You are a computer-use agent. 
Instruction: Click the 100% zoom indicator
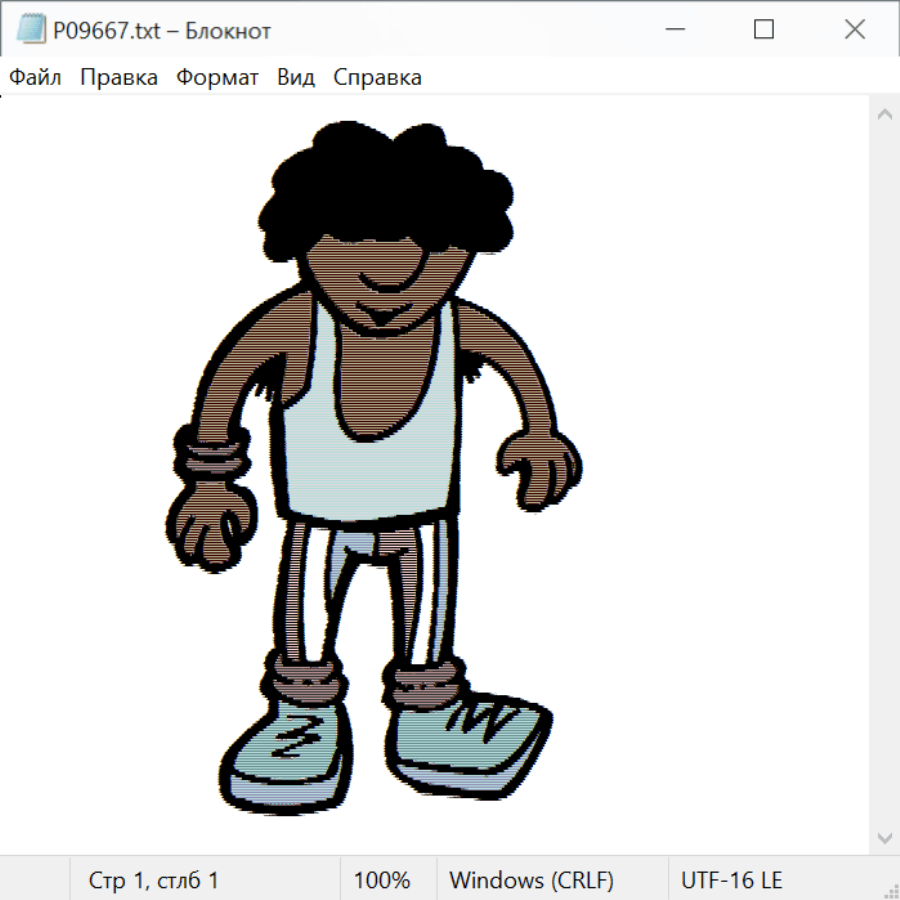[382, 881]
